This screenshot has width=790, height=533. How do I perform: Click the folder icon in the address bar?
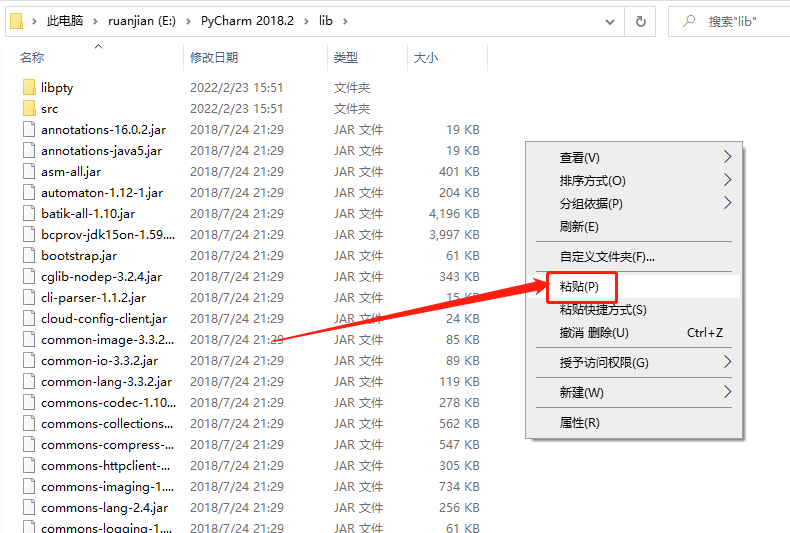click(16, 21)
